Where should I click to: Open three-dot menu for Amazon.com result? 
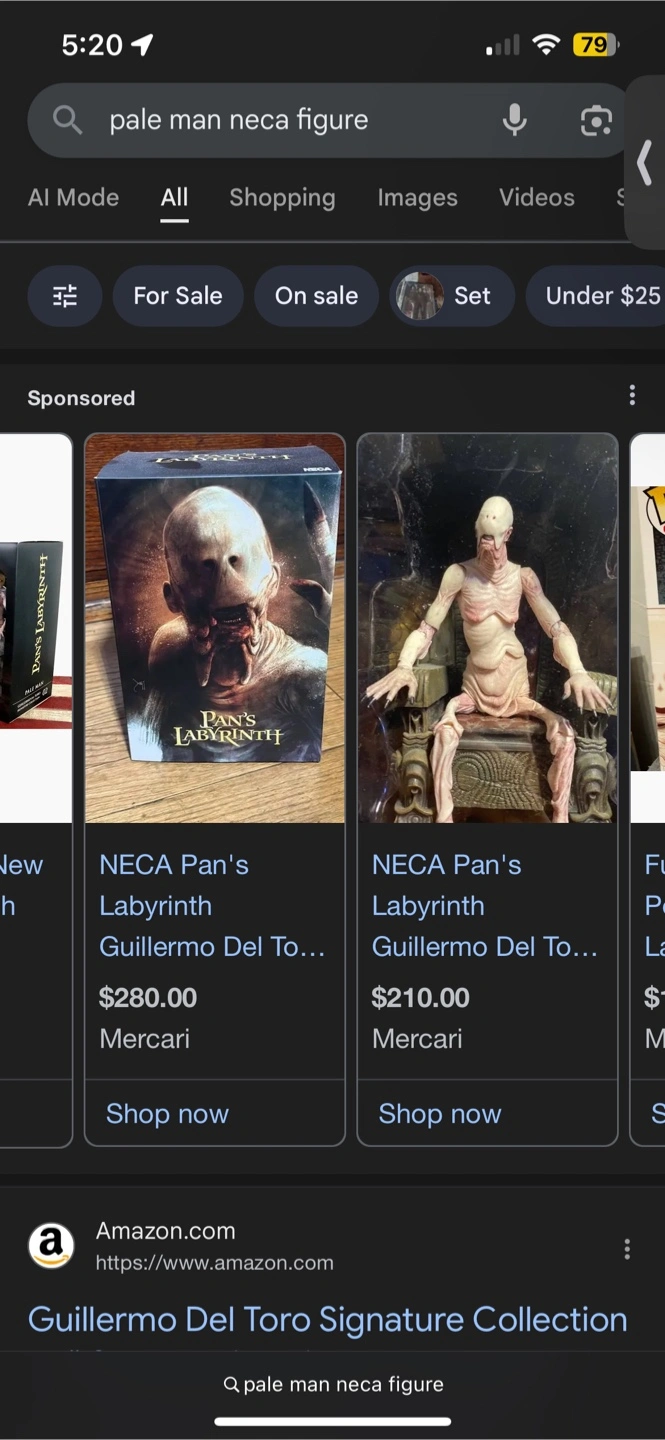point(627,1249)
